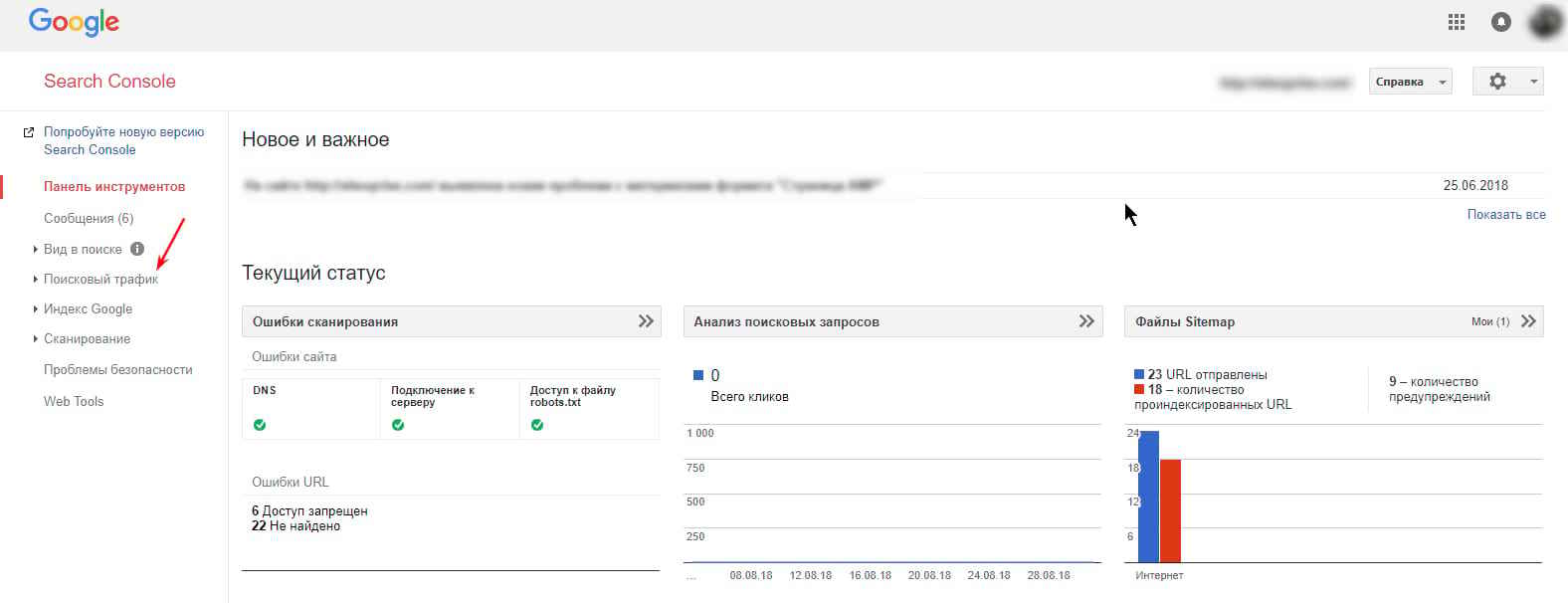Click the Подключение к серверу label
Image resolution: width=1568 pixels, height=603 pixels.
pyautogui.click(x=433, y=396)
